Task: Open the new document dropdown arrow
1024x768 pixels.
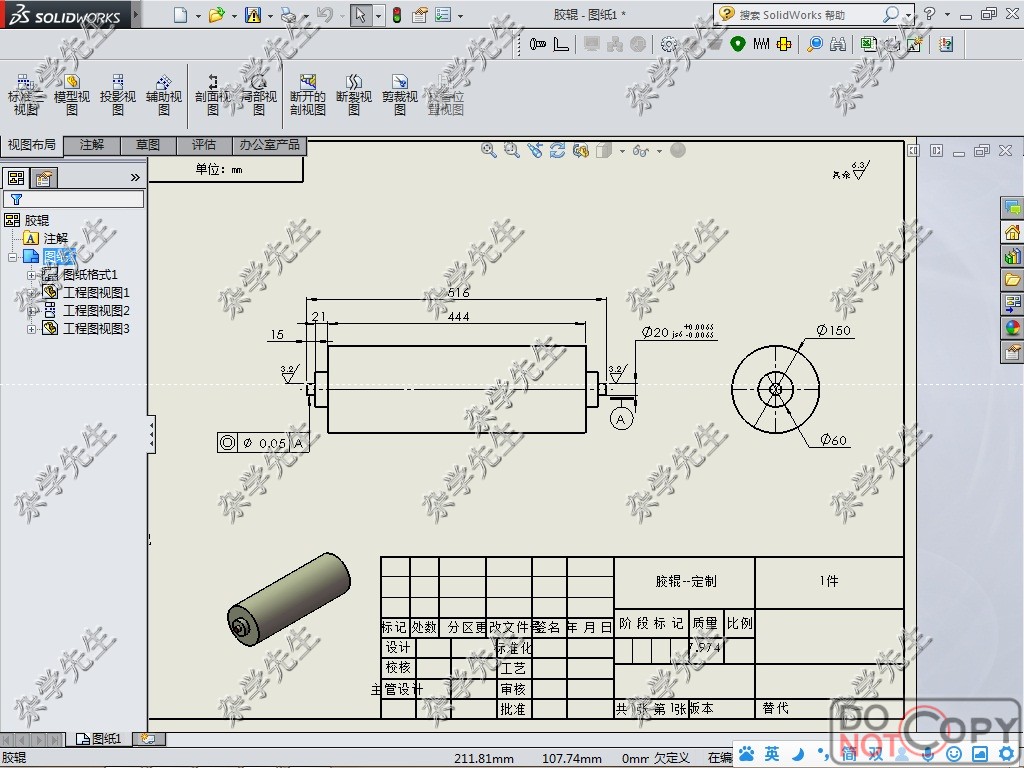Action: (198, 16)
